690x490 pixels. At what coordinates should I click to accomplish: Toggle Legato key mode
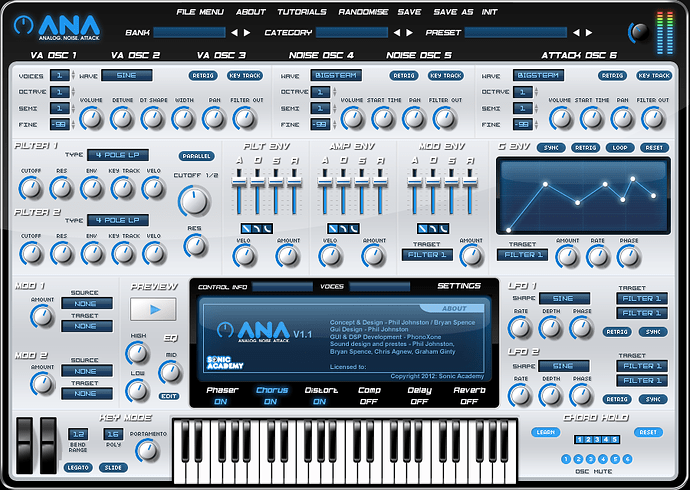click(78, 468)
